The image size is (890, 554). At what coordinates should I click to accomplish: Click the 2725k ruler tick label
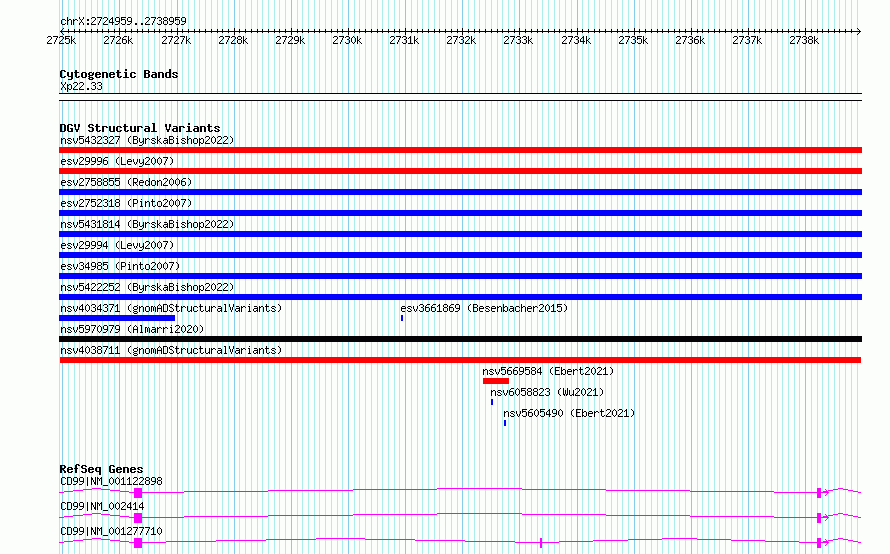61,40
